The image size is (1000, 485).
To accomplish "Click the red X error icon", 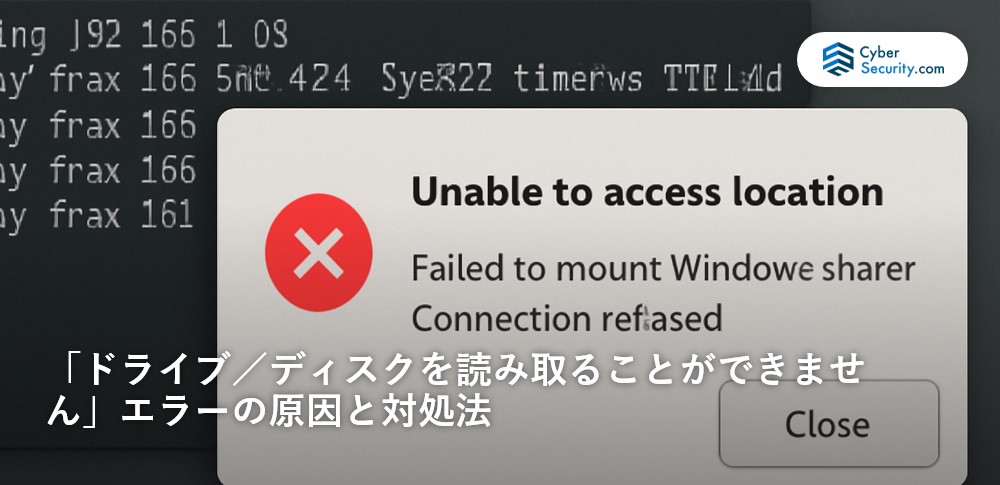I will pos(318,253).
